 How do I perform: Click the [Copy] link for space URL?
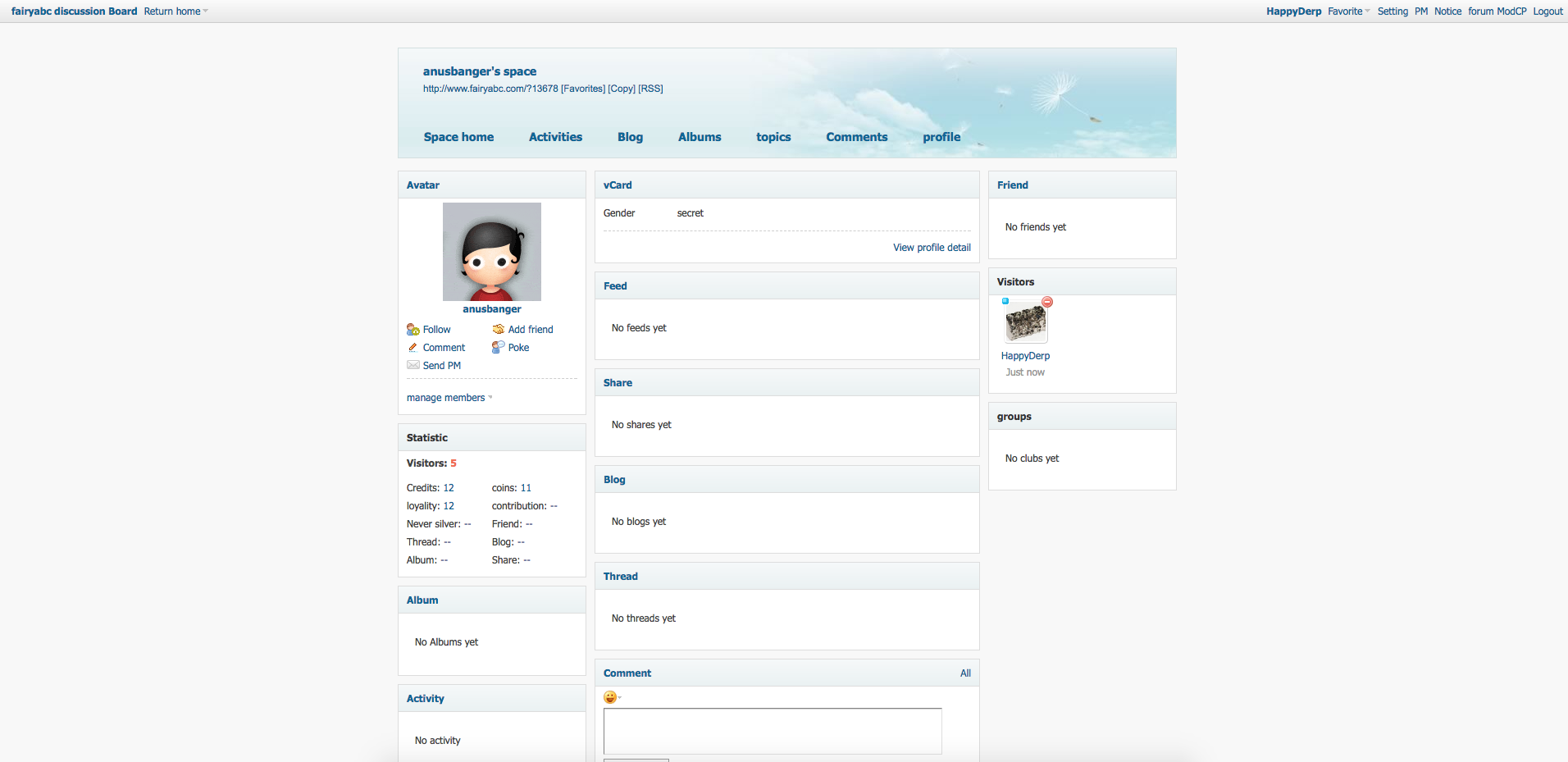point(622,89)
